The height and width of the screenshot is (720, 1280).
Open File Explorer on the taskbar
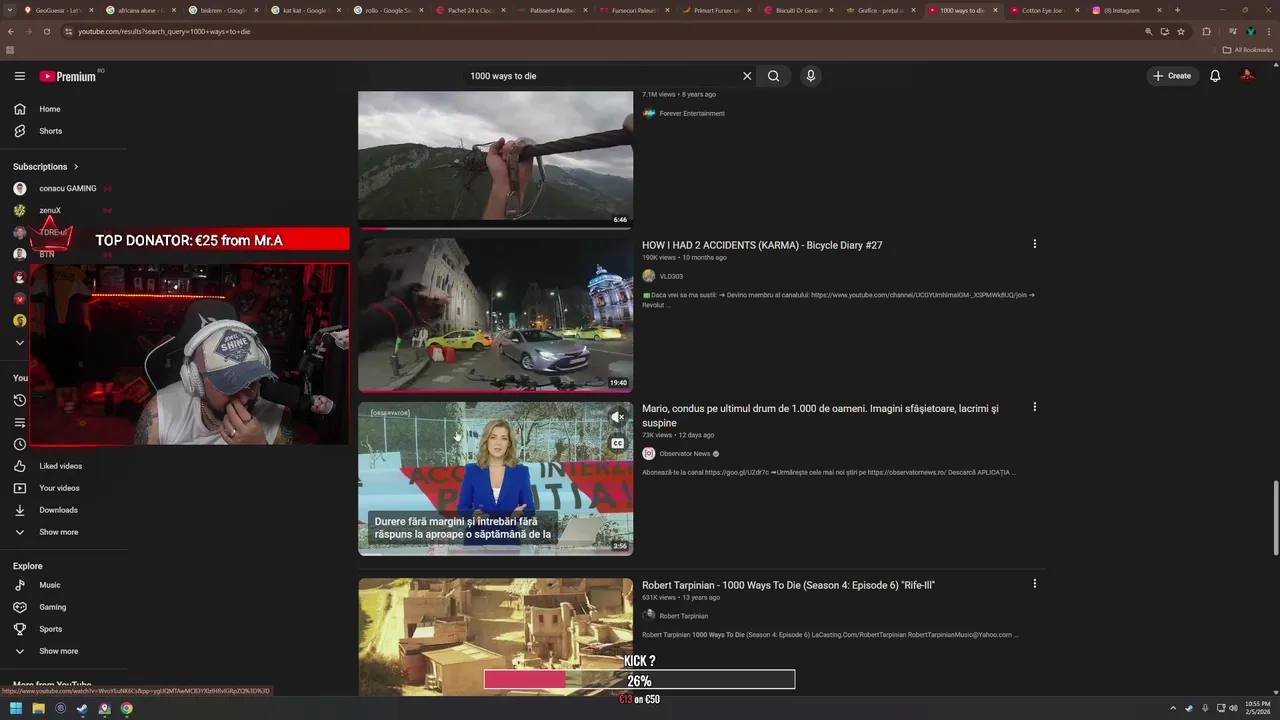click(38, 708)
